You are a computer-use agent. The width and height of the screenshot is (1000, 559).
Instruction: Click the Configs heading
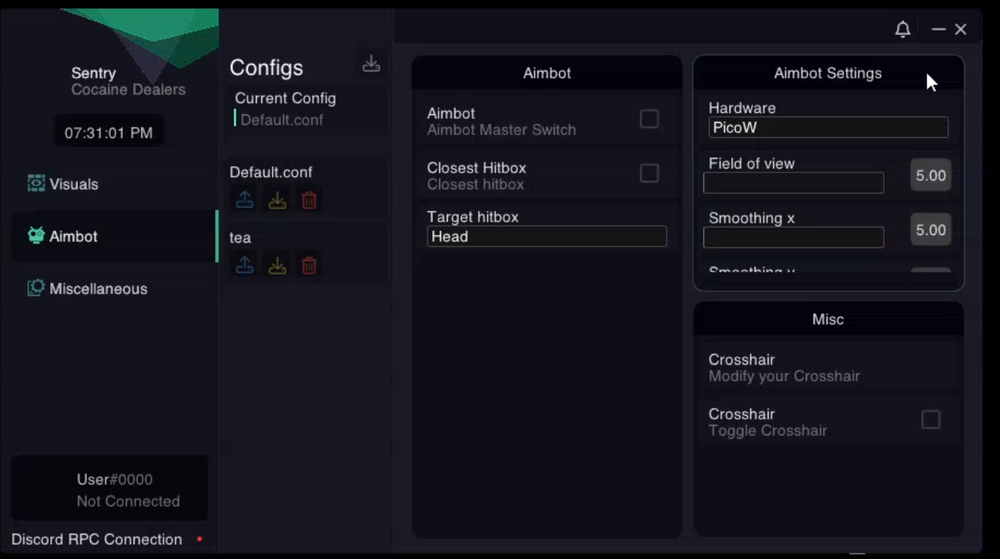267,68
